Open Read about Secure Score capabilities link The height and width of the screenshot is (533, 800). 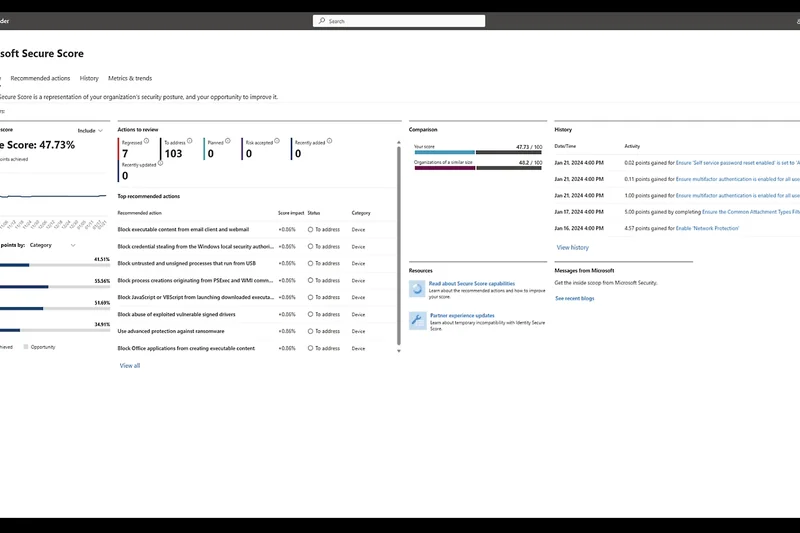click(472, 284)
